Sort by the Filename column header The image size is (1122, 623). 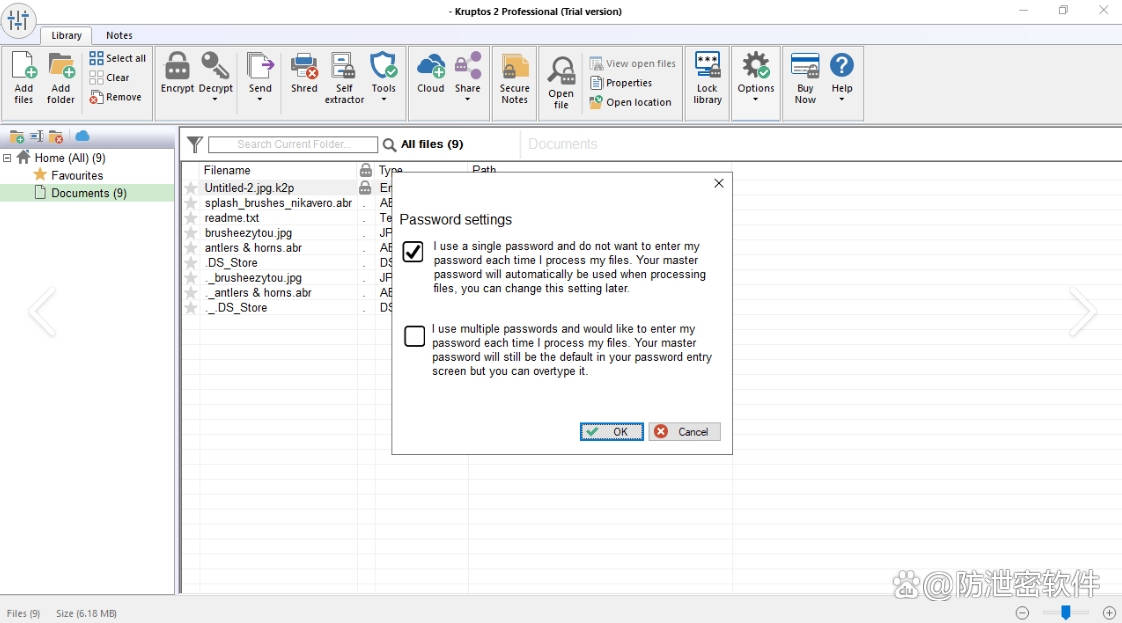[227, 170]
